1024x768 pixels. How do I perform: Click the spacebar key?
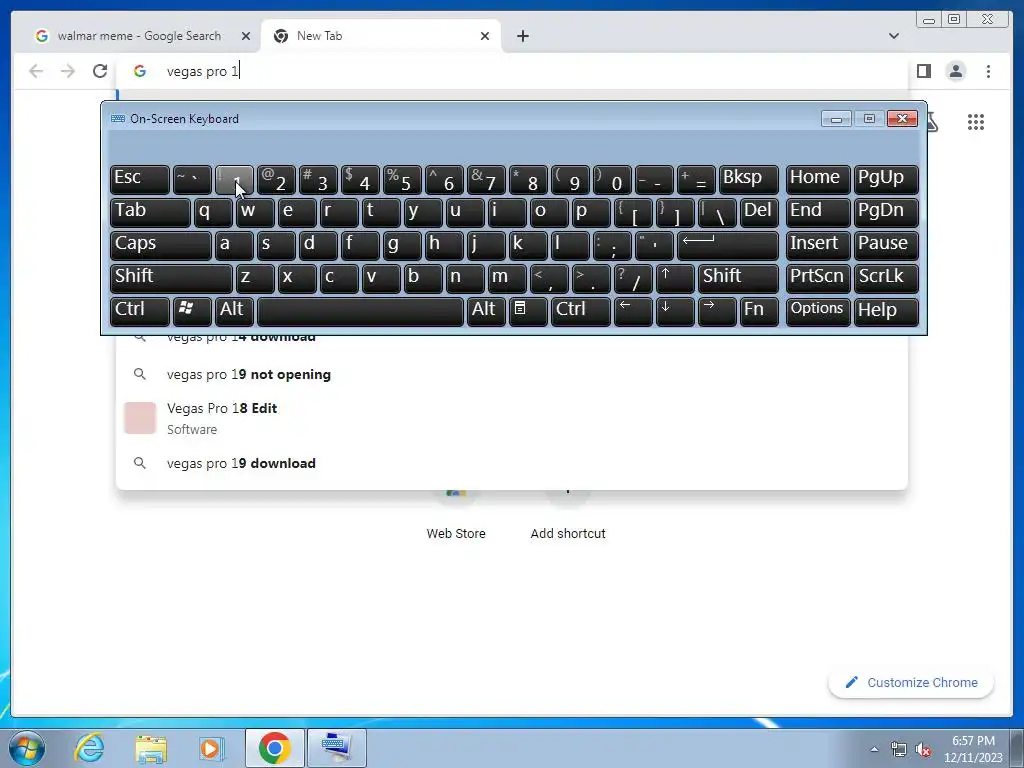pos(360,312)
